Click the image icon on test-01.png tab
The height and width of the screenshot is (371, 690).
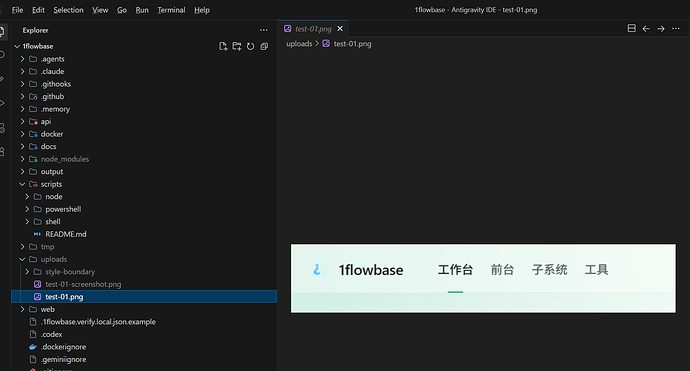coord(287,29)
